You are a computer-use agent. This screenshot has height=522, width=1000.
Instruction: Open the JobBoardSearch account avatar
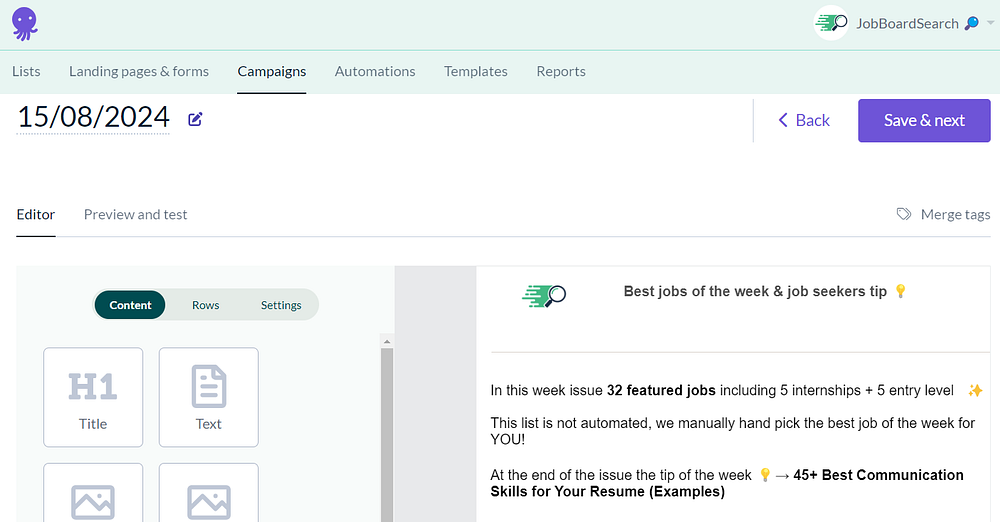831,23
